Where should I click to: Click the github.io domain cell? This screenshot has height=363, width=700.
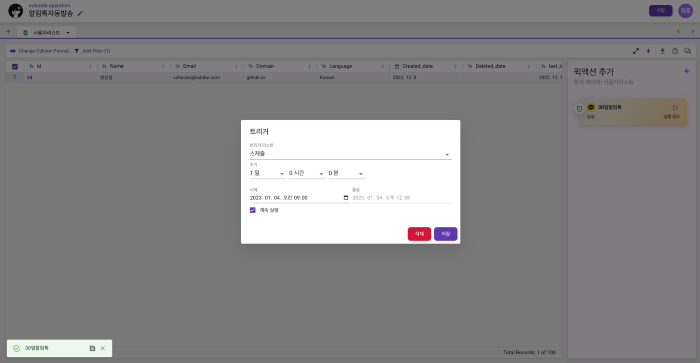pos(280,77)
